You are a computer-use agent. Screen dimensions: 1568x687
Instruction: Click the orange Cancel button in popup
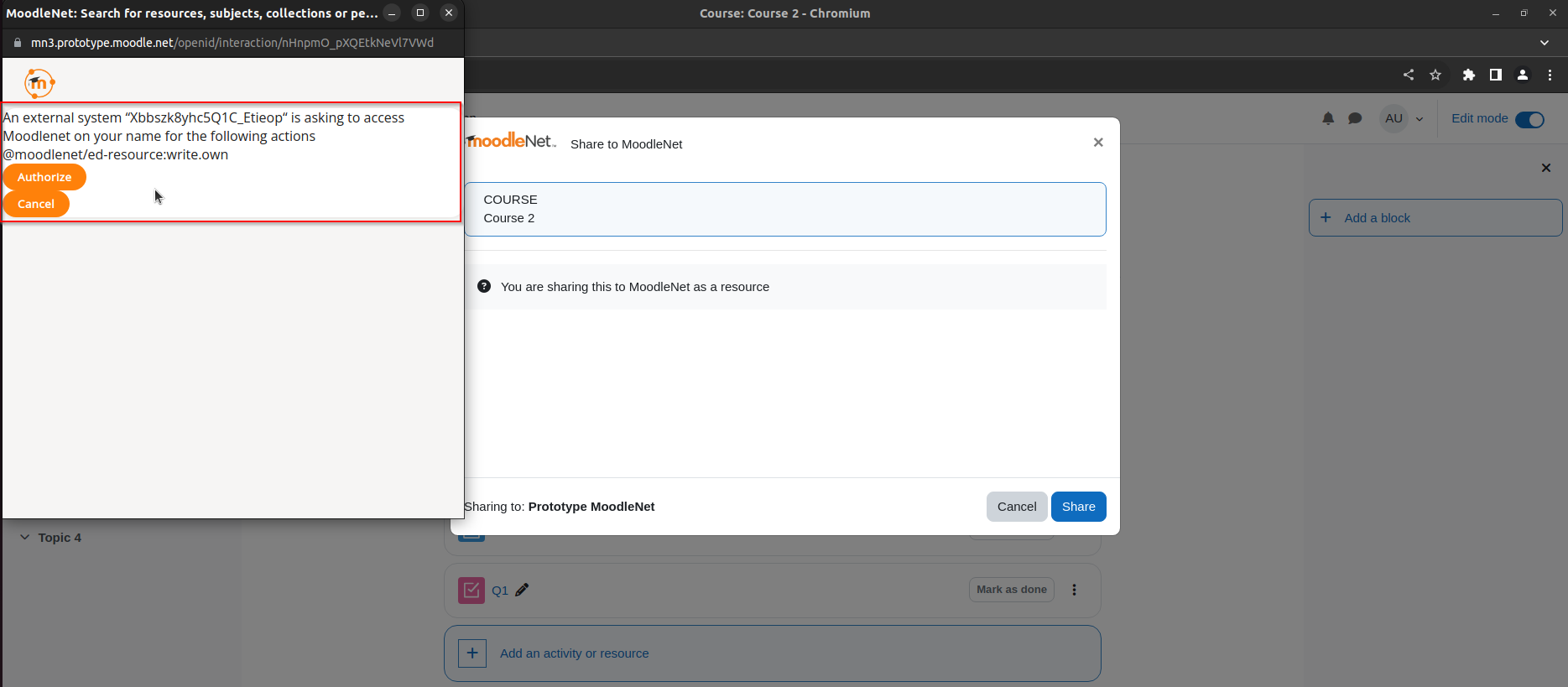(36, 204)
